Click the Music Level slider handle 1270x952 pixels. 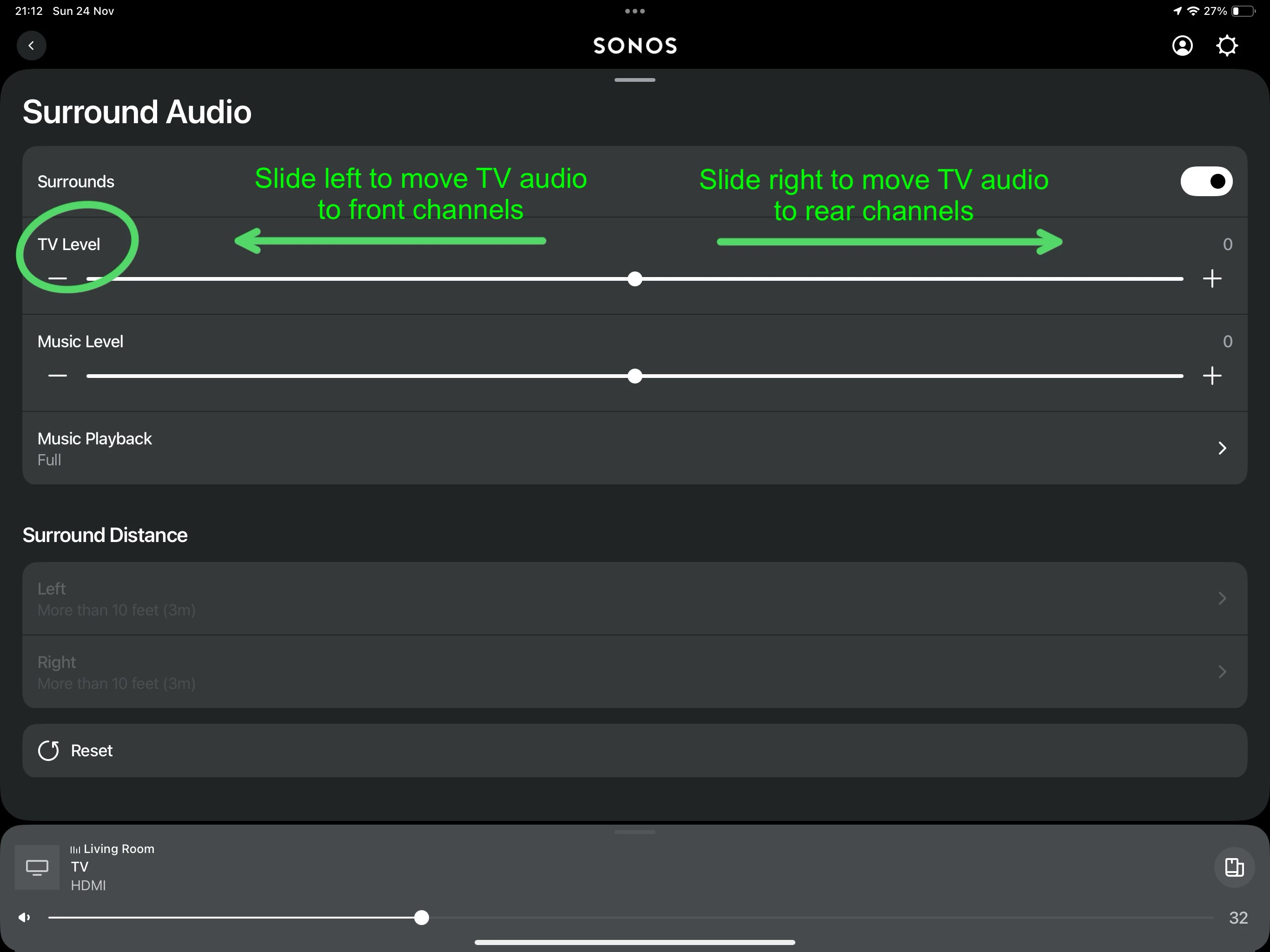point(635,376)
